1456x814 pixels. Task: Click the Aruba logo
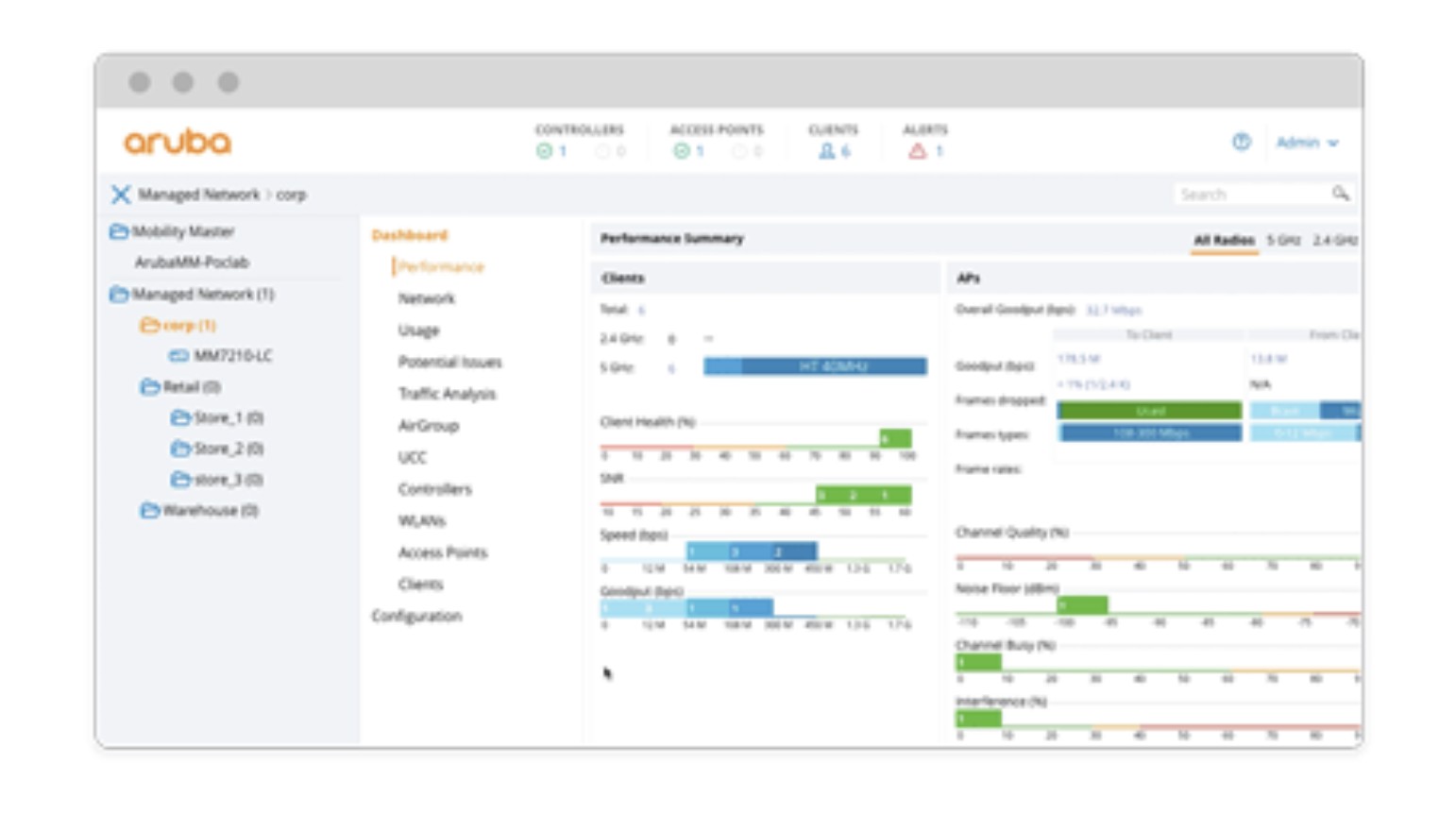pyautogui.click(x=178, y=142)
